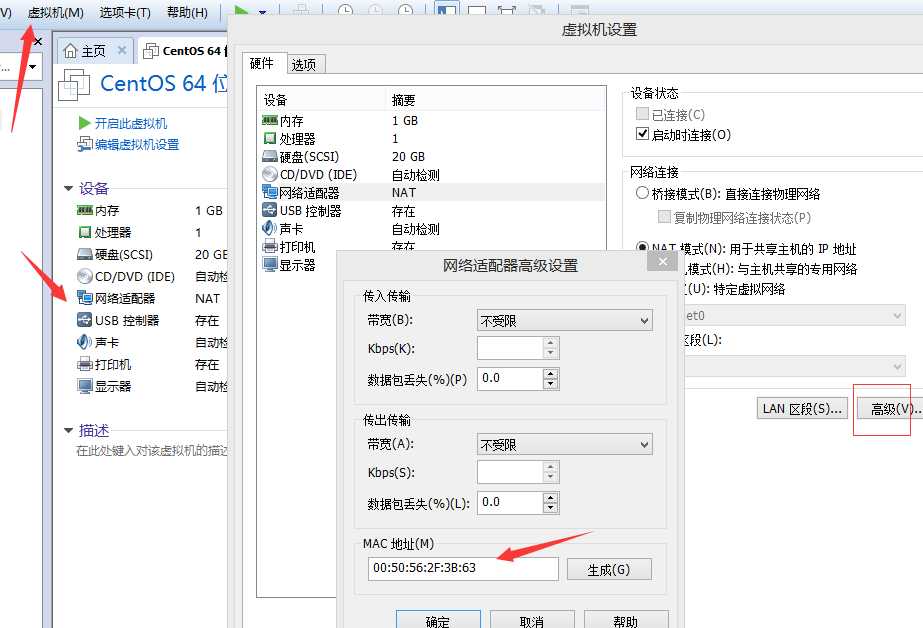Click the green power-on play toolbar icon
The height and width of the screenshot is (628, 923).
coord(241,11)
